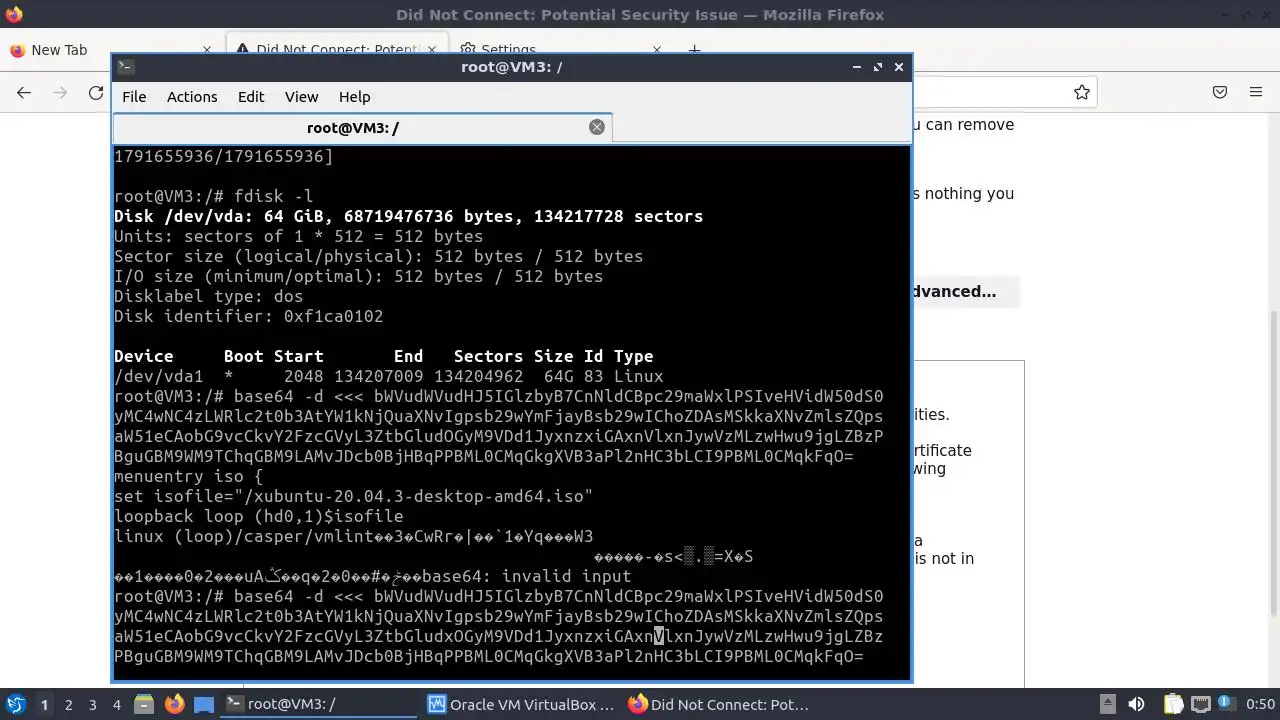The image size is (1280, 720).
Task: Close the terminal window
Action: tap(898, 67)
